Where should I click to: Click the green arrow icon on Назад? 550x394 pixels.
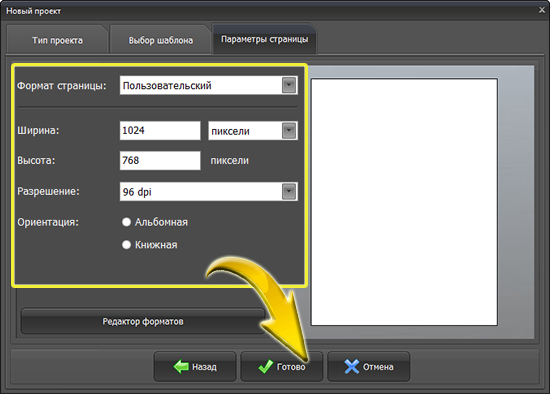pyautogui.click(x=181, y=367)
